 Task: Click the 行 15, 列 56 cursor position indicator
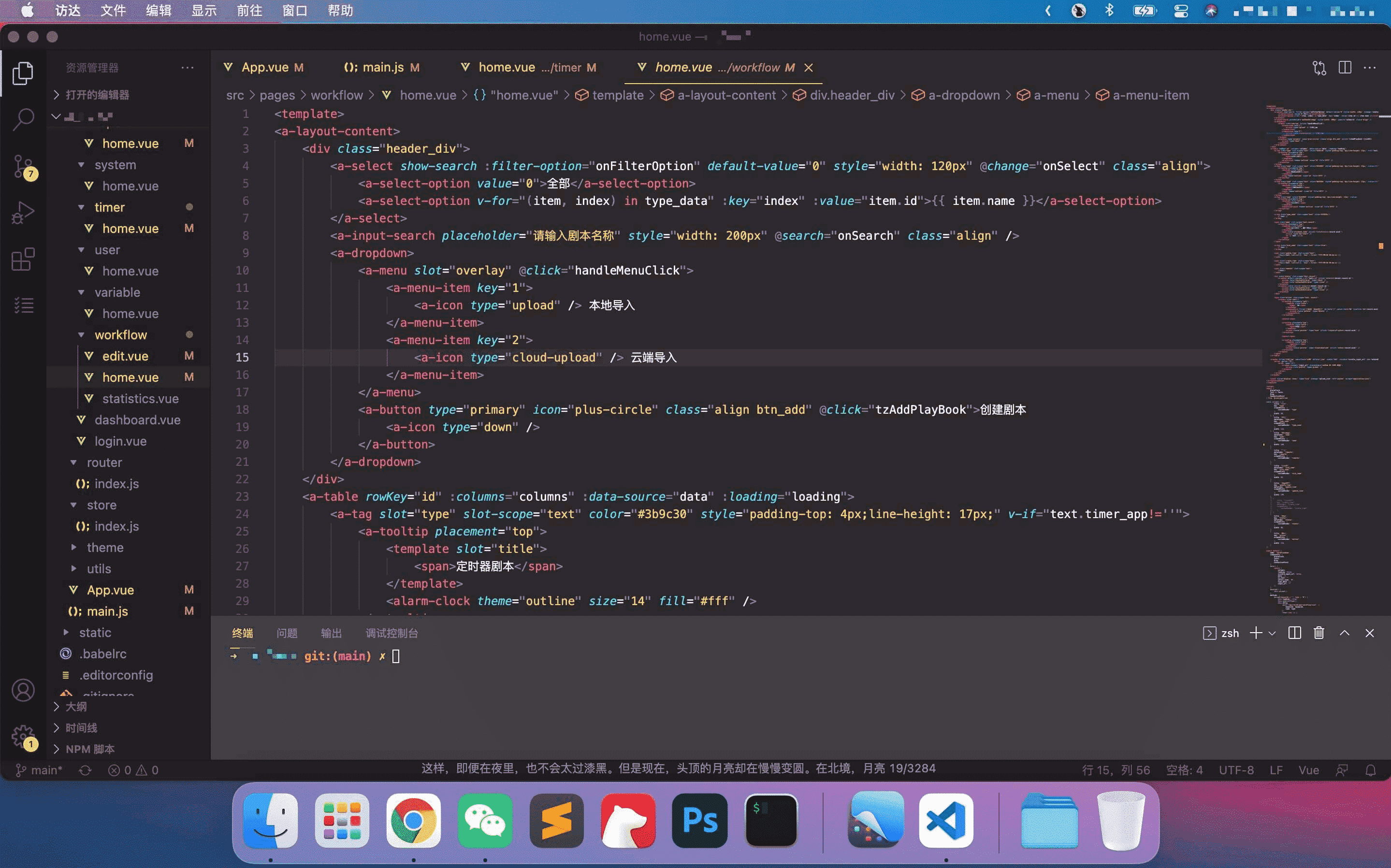point(1113,770)
